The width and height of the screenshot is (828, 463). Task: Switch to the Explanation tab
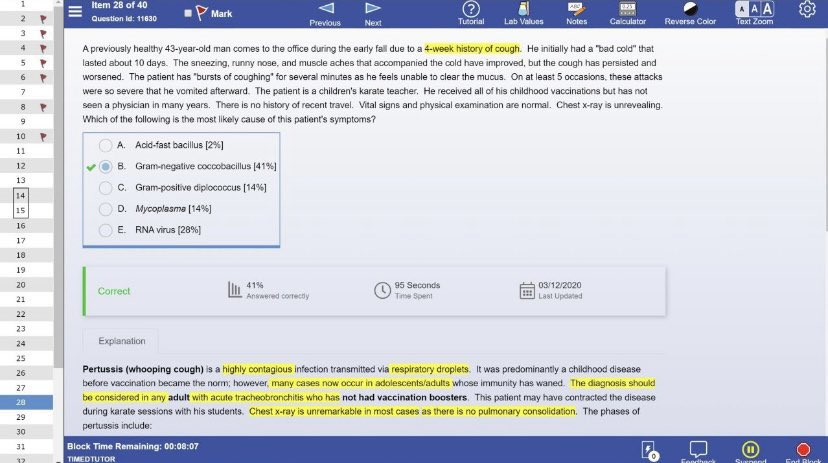[121, 341]
